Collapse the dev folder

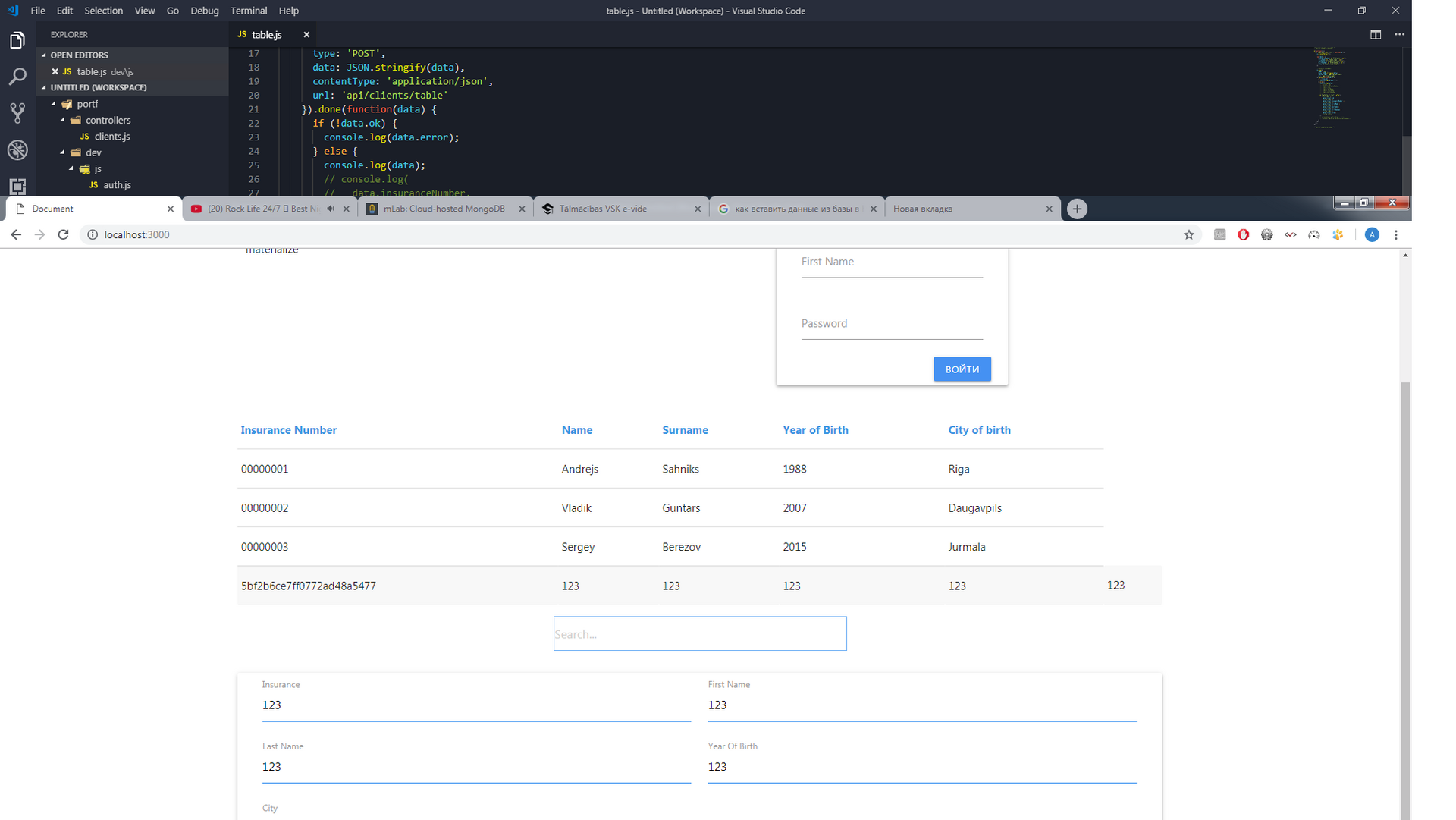pyautogui.click(x=63, y=152)
